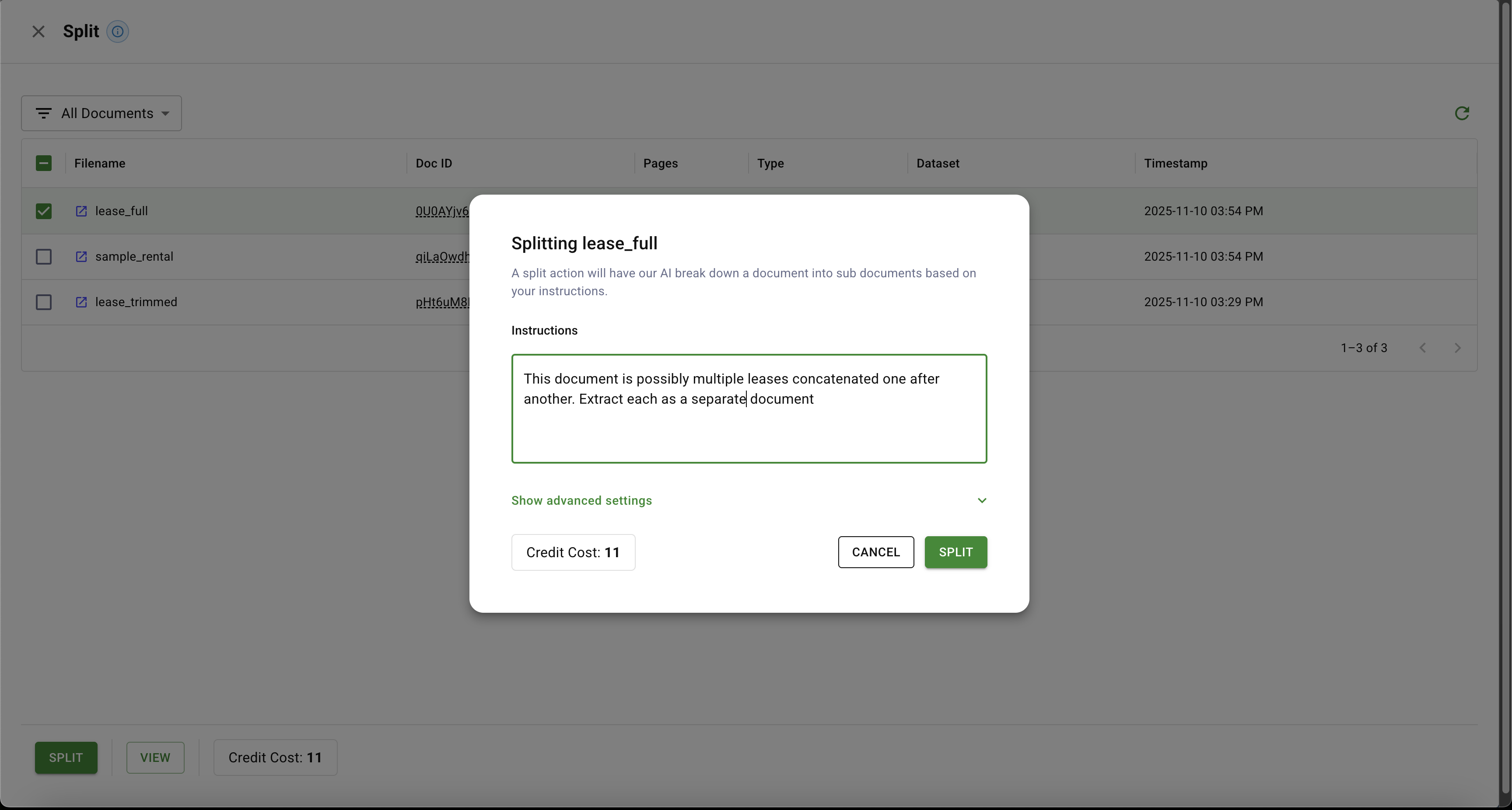Sort by the Timestamp column header
Image resolution: width=1512 pixels, height=810 pixels.
1175,163
